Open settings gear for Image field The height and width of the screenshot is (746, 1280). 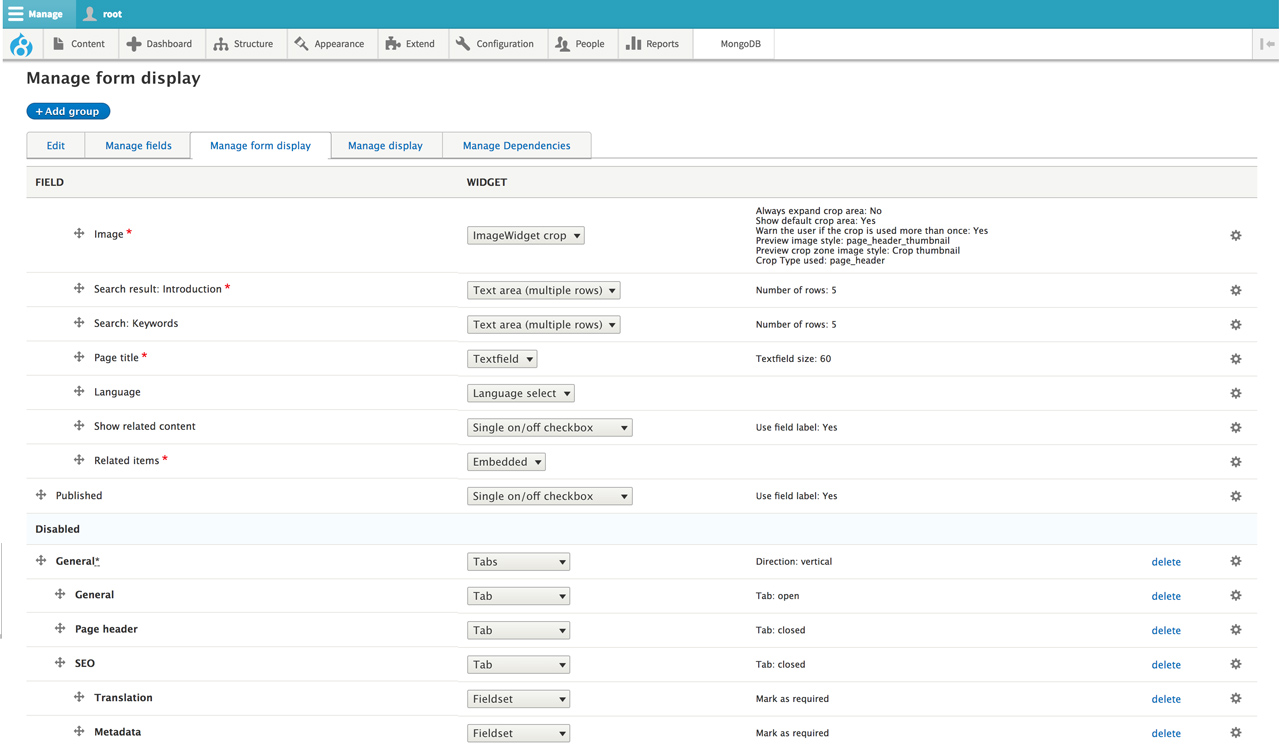pos(1235,236)
